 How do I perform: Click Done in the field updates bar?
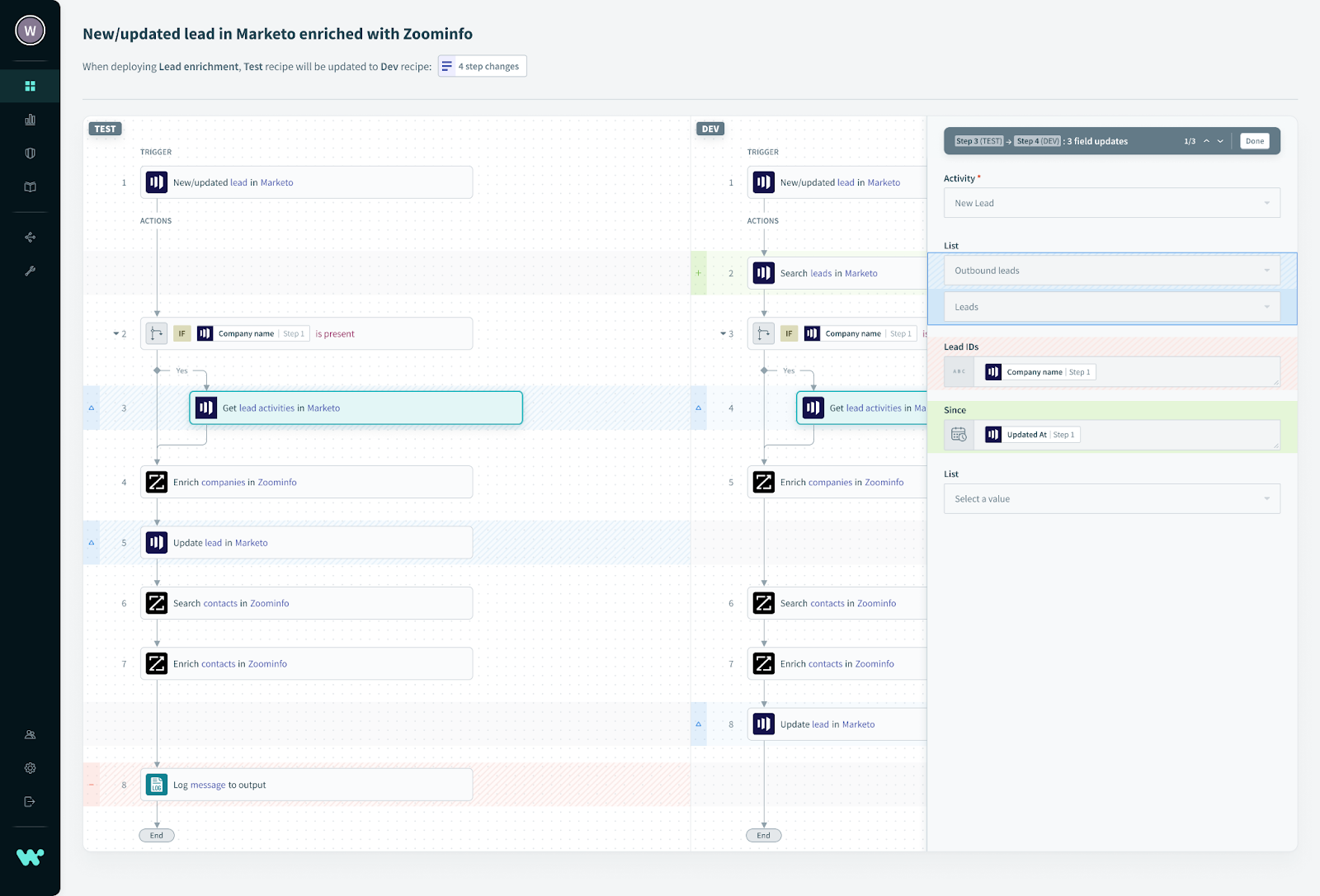tap(1255, 141)
